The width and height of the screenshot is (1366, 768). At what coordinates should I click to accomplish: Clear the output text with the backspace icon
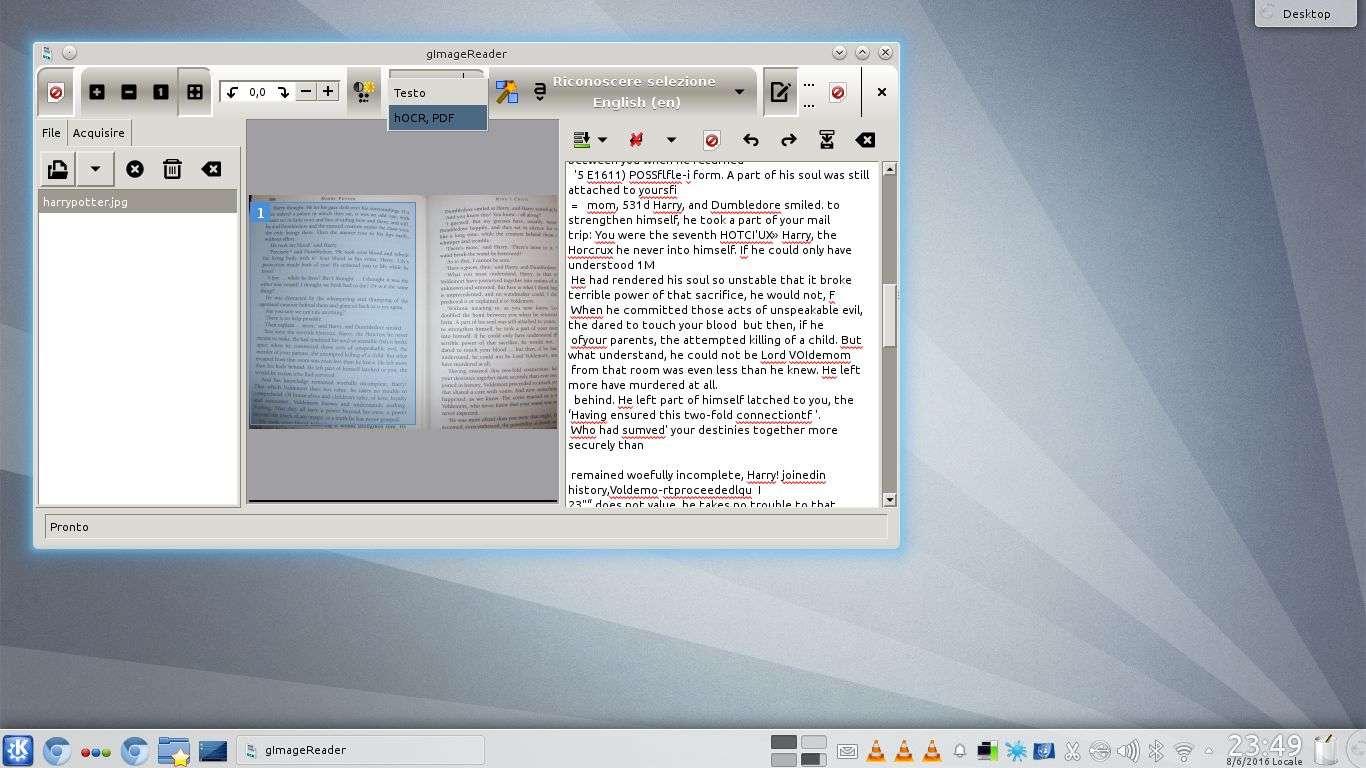[x=865, y=140]
